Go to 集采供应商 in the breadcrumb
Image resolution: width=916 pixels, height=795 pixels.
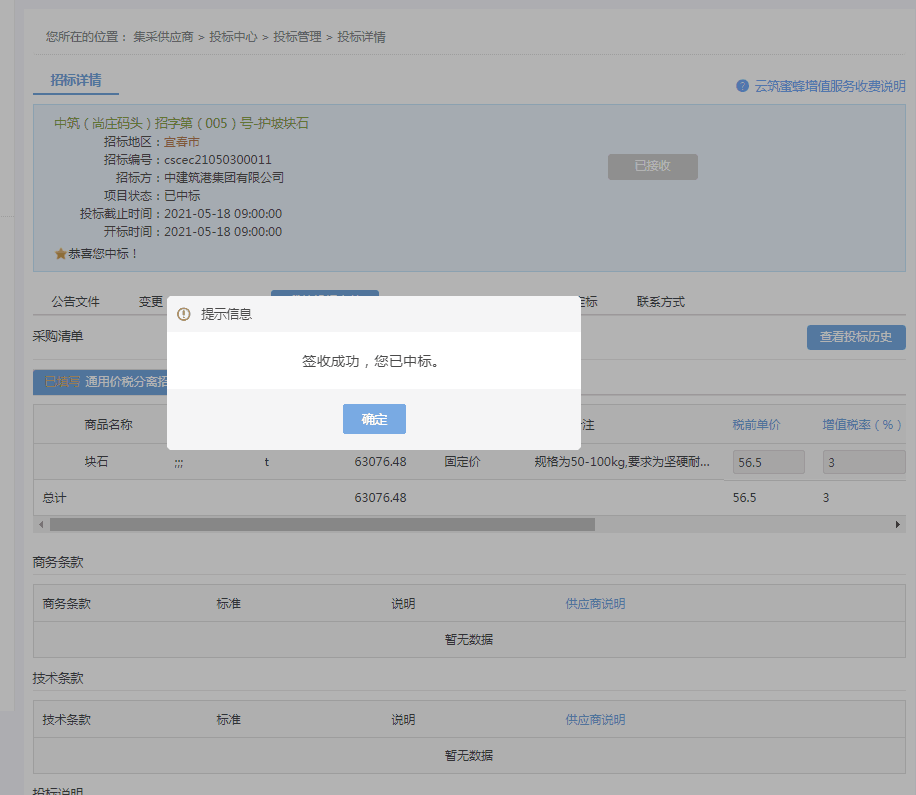164,37
